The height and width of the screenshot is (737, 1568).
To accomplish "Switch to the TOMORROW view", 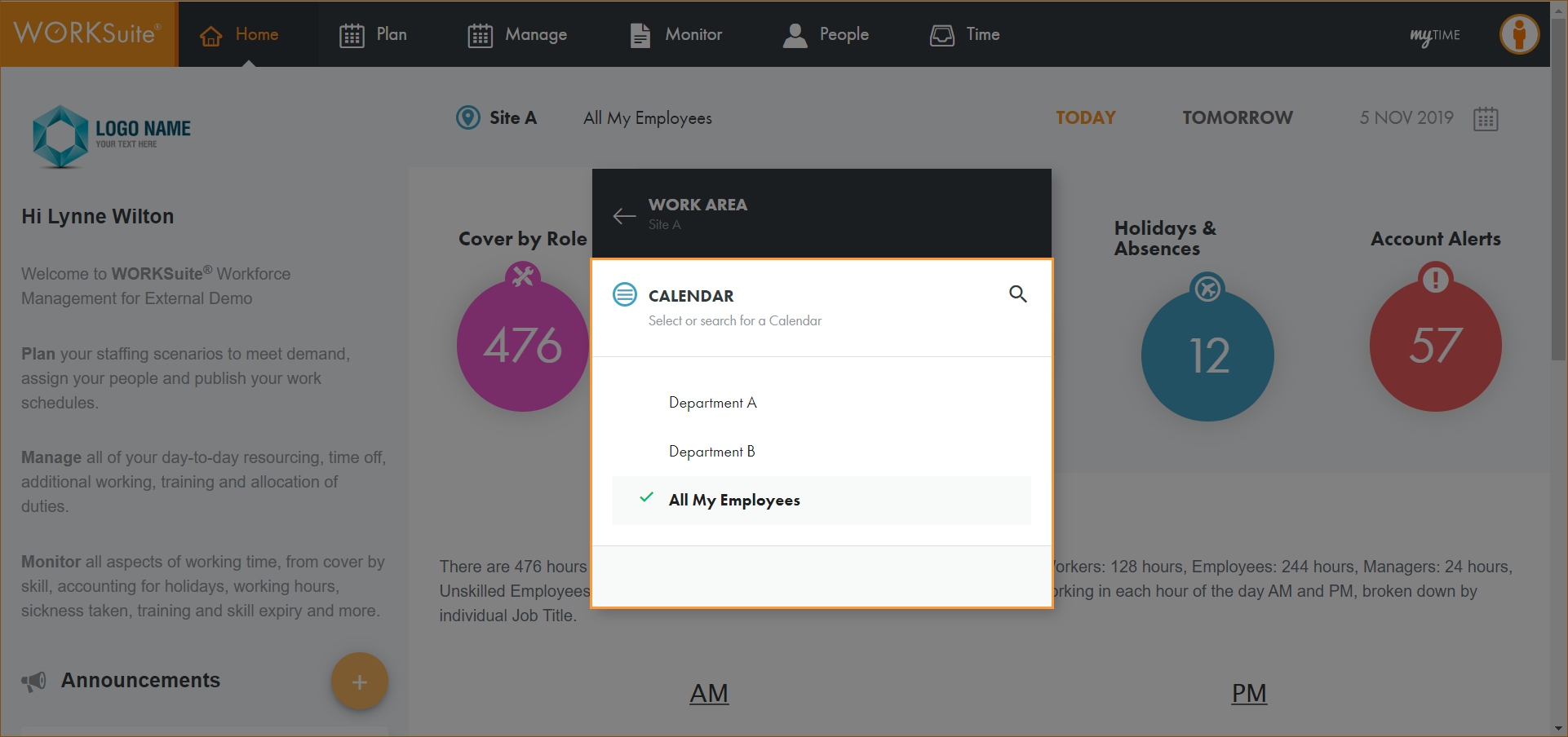I will tap(1237, 118).
